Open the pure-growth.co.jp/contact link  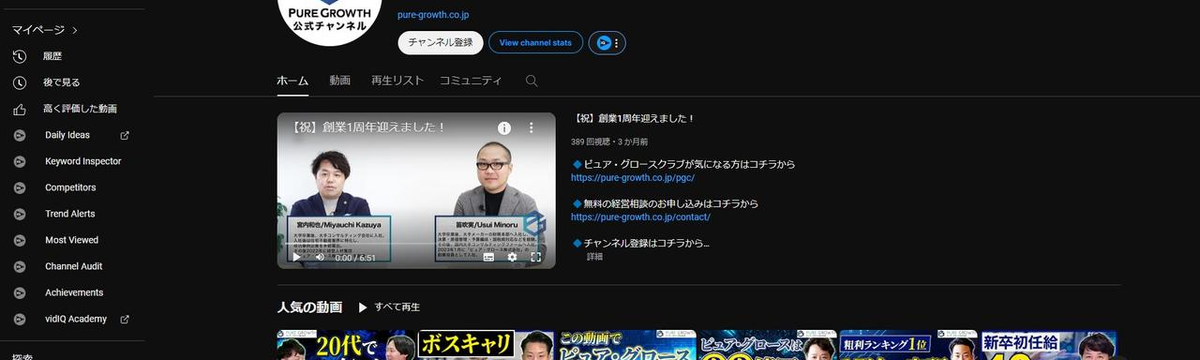(641, 216)
